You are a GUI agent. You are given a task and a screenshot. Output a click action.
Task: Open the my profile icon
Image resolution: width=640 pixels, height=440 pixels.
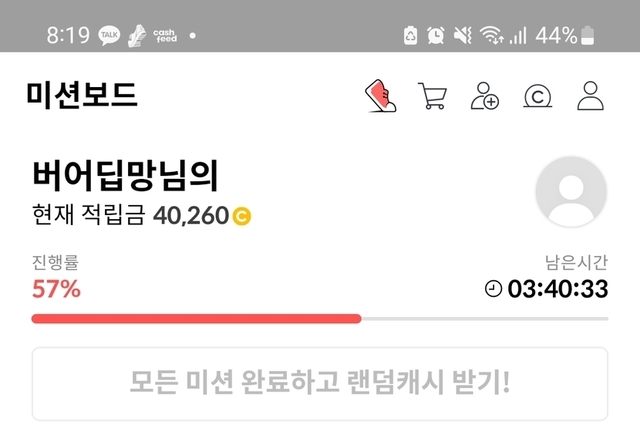tap(590, 96)
